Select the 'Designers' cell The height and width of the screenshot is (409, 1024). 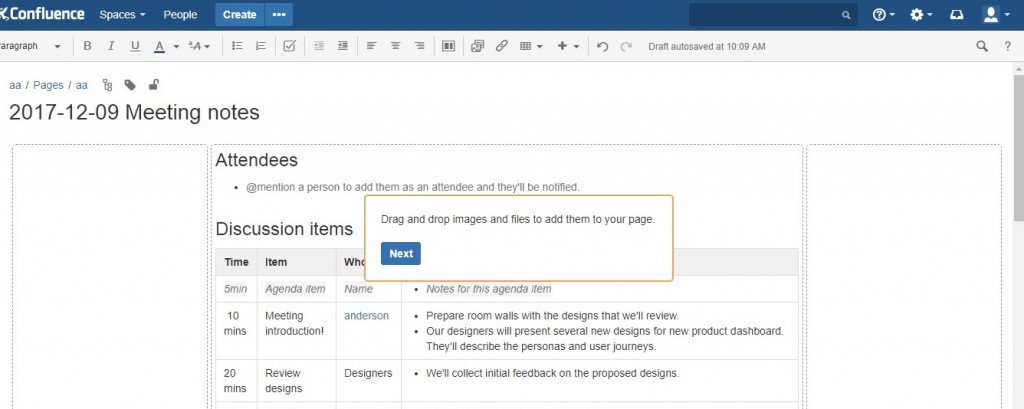coord(368,380)
